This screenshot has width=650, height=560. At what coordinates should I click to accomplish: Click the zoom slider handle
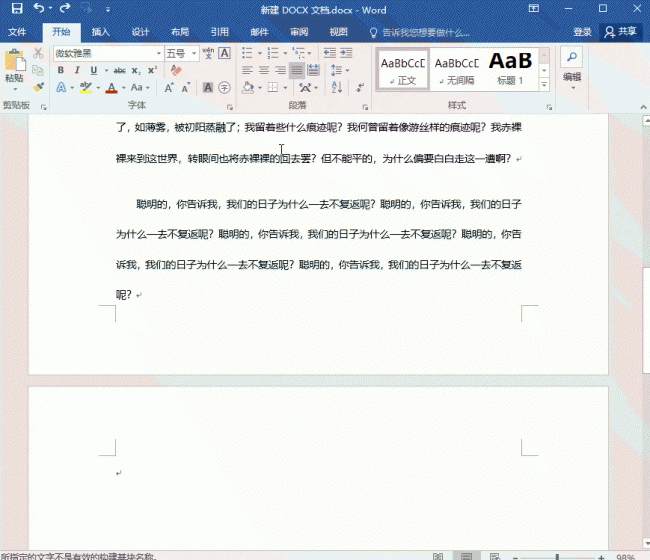click(x=558, y=557)
